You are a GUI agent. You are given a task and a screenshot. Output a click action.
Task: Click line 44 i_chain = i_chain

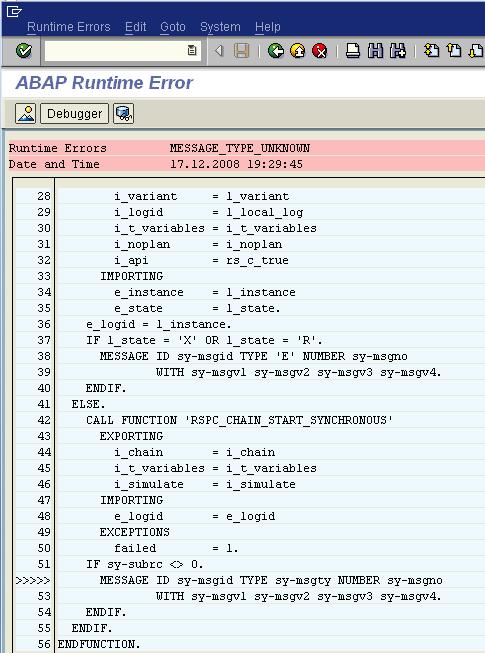(195, 452)
